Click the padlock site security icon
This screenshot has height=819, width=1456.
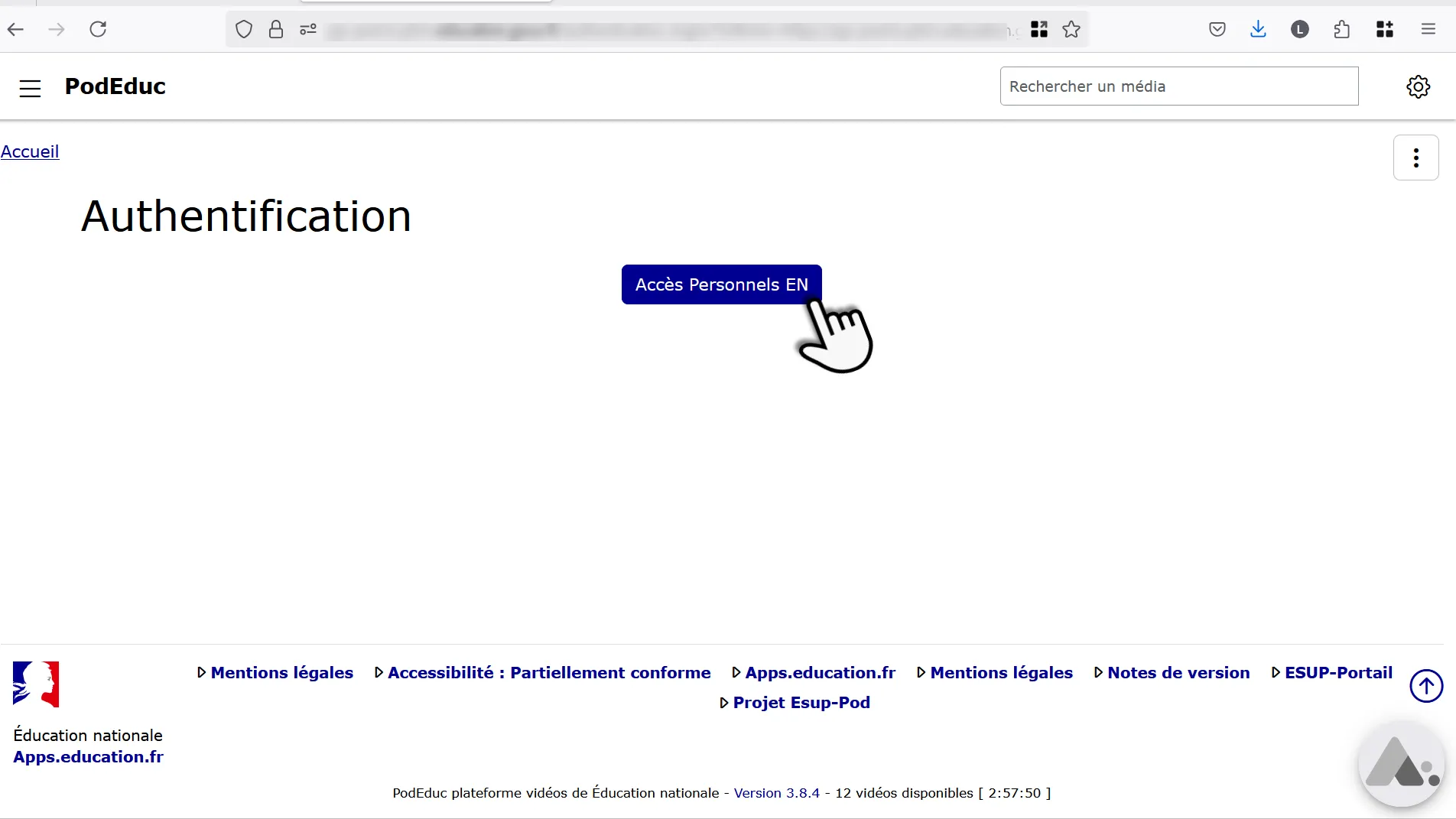pyautogui.click(x=276, y=29)
